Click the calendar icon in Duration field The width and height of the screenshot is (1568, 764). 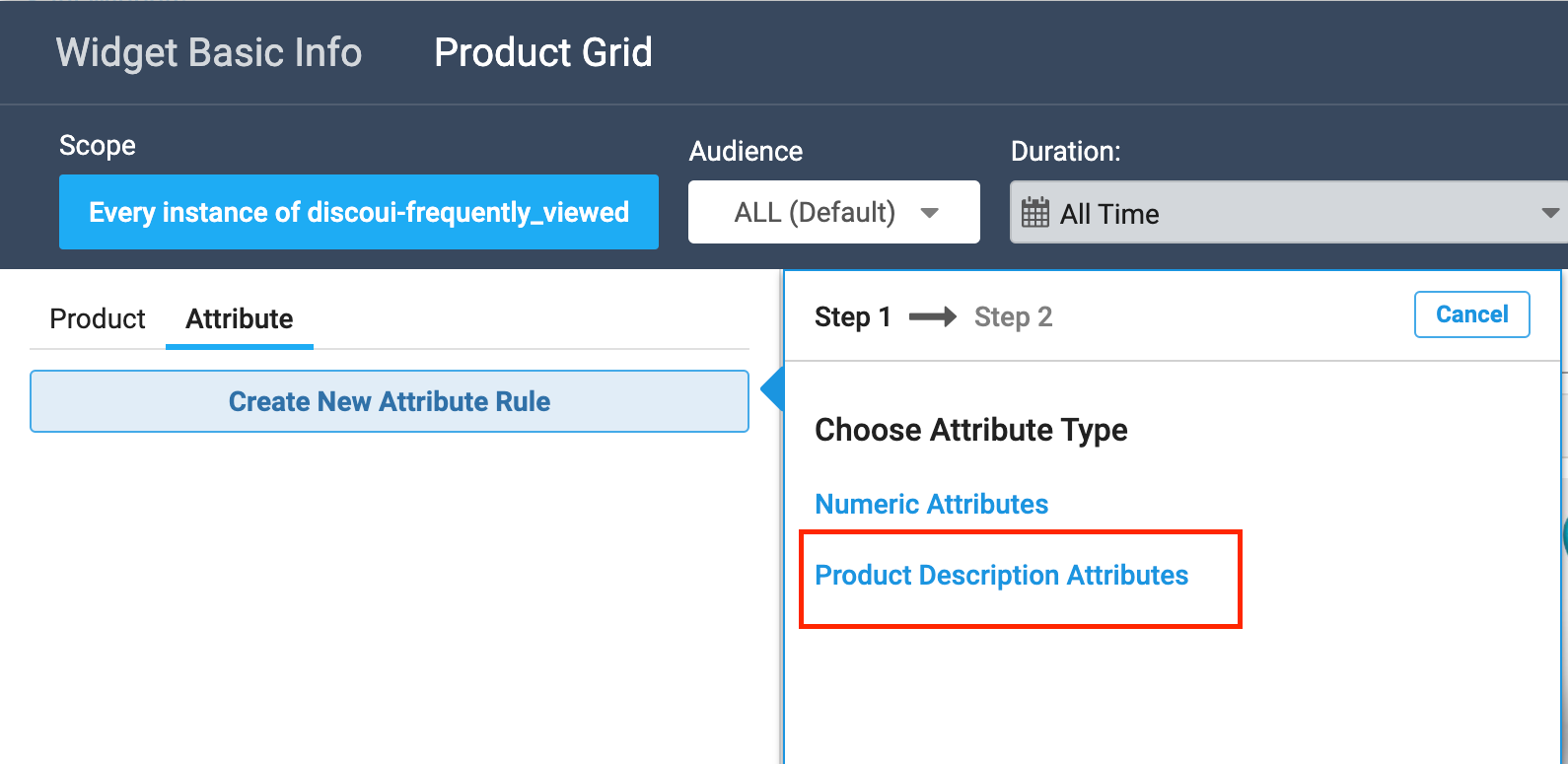click(1034, 213)
